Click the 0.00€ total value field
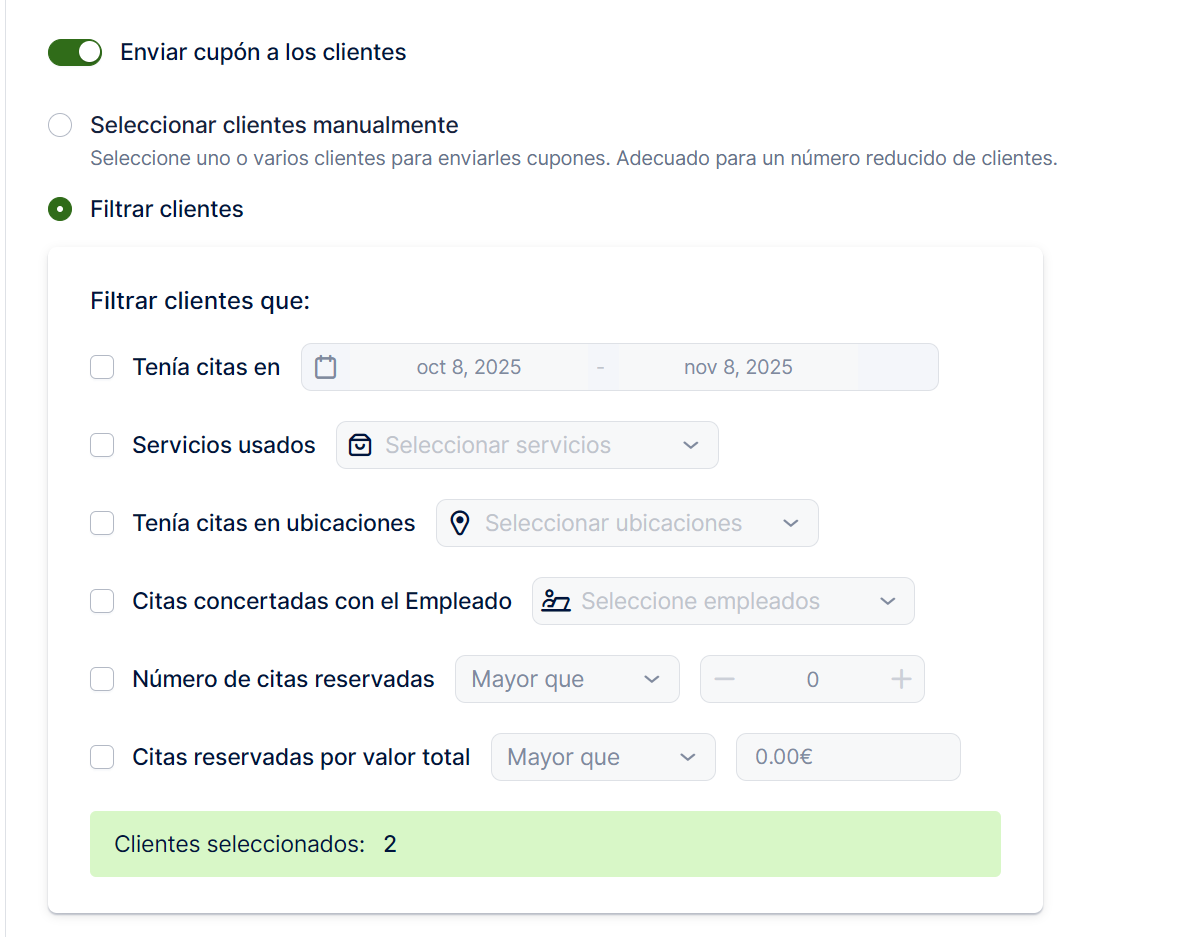Image resolution: width=1204 pixels, height=937 pixels. [x=848, y=757]
